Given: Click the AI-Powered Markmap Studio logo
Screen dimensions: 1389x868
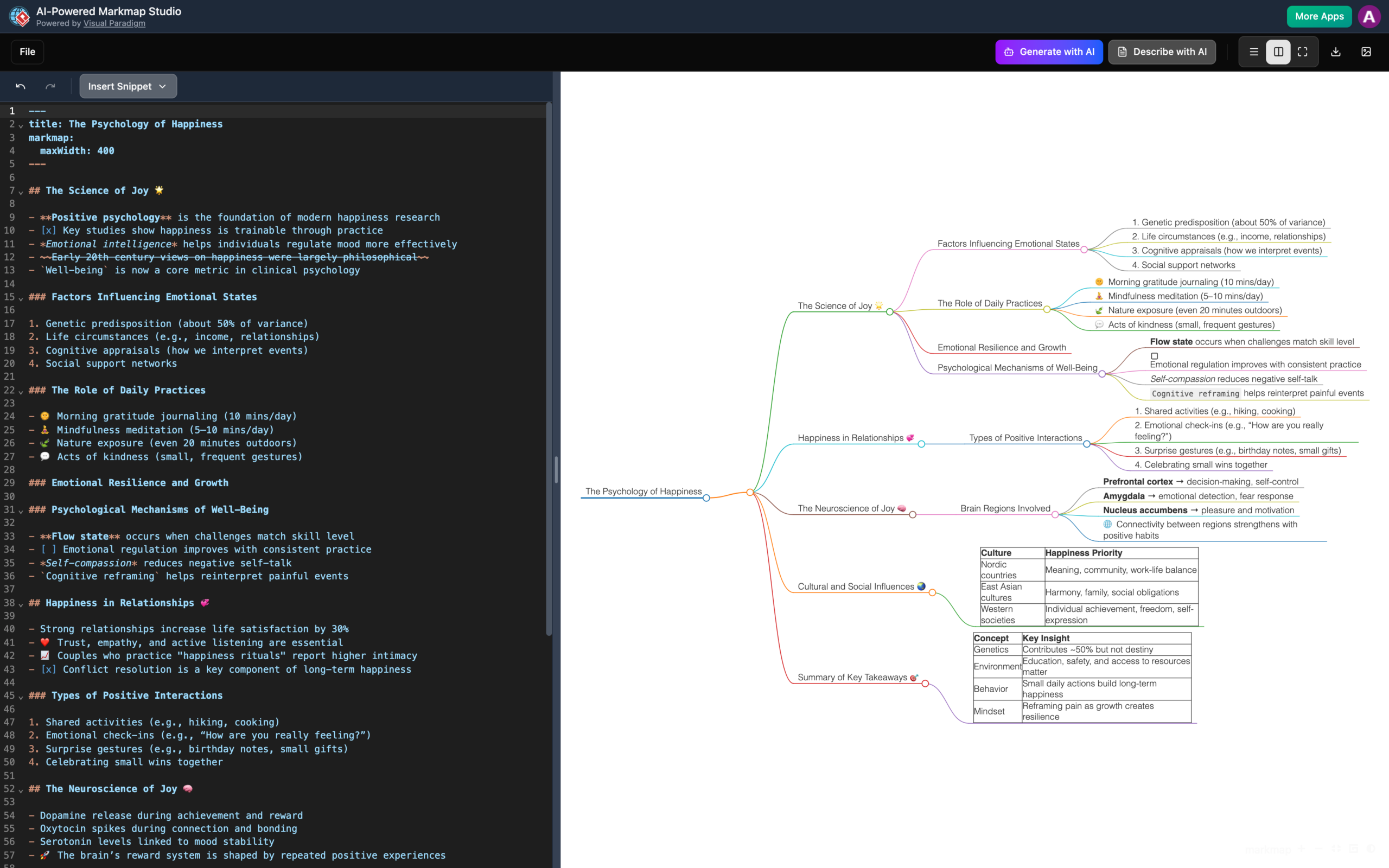Looking at the screenshot, I should point(19,16).
